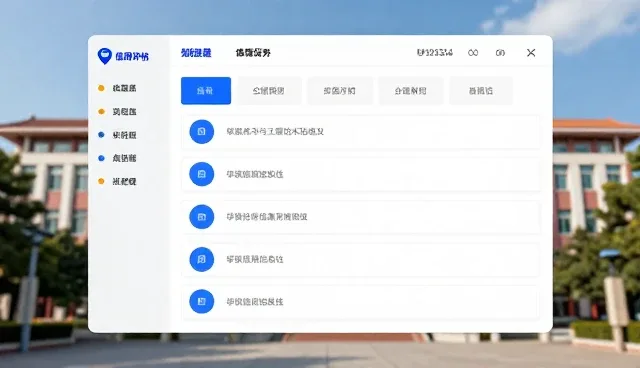This screenshot has width=640, height=368.
Task: Open the second list row's title text
Action: tap(255, 174)
